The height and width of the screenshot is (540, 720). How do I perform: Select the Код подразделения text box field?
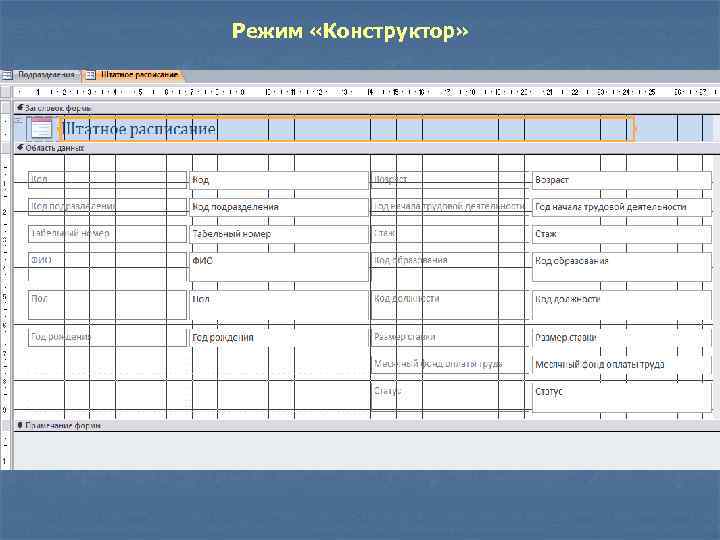pyautogui.click(x=279, y=207)
